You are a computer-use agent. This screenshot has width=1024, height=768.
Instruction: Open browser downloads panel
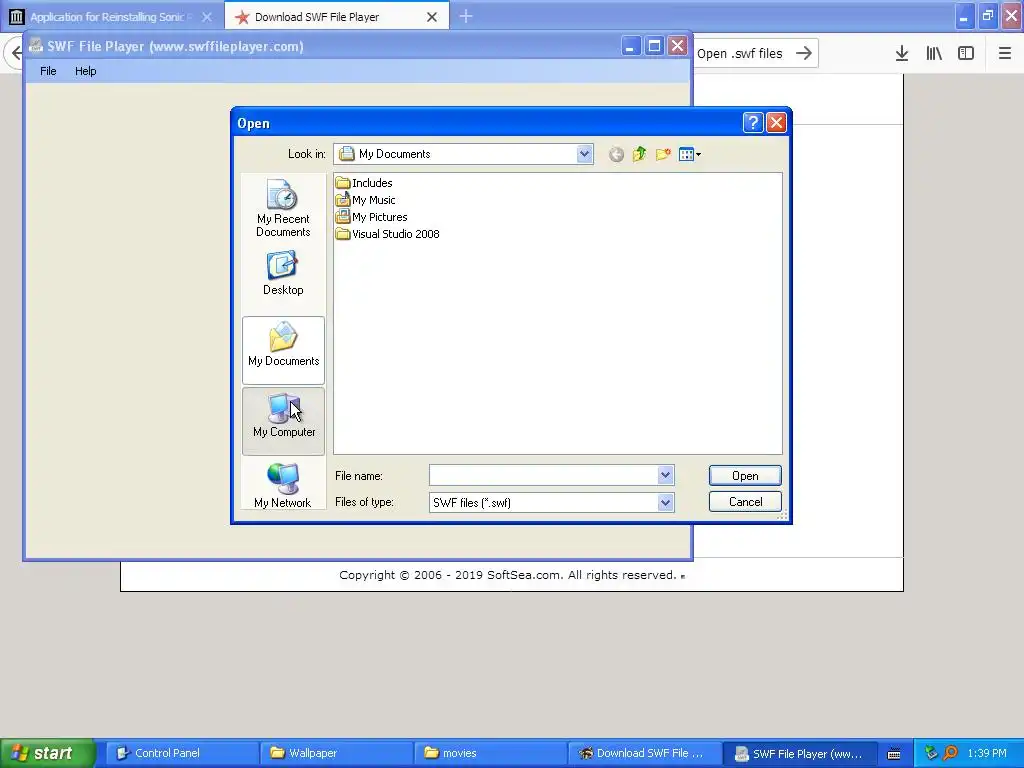tap(901, 53)
